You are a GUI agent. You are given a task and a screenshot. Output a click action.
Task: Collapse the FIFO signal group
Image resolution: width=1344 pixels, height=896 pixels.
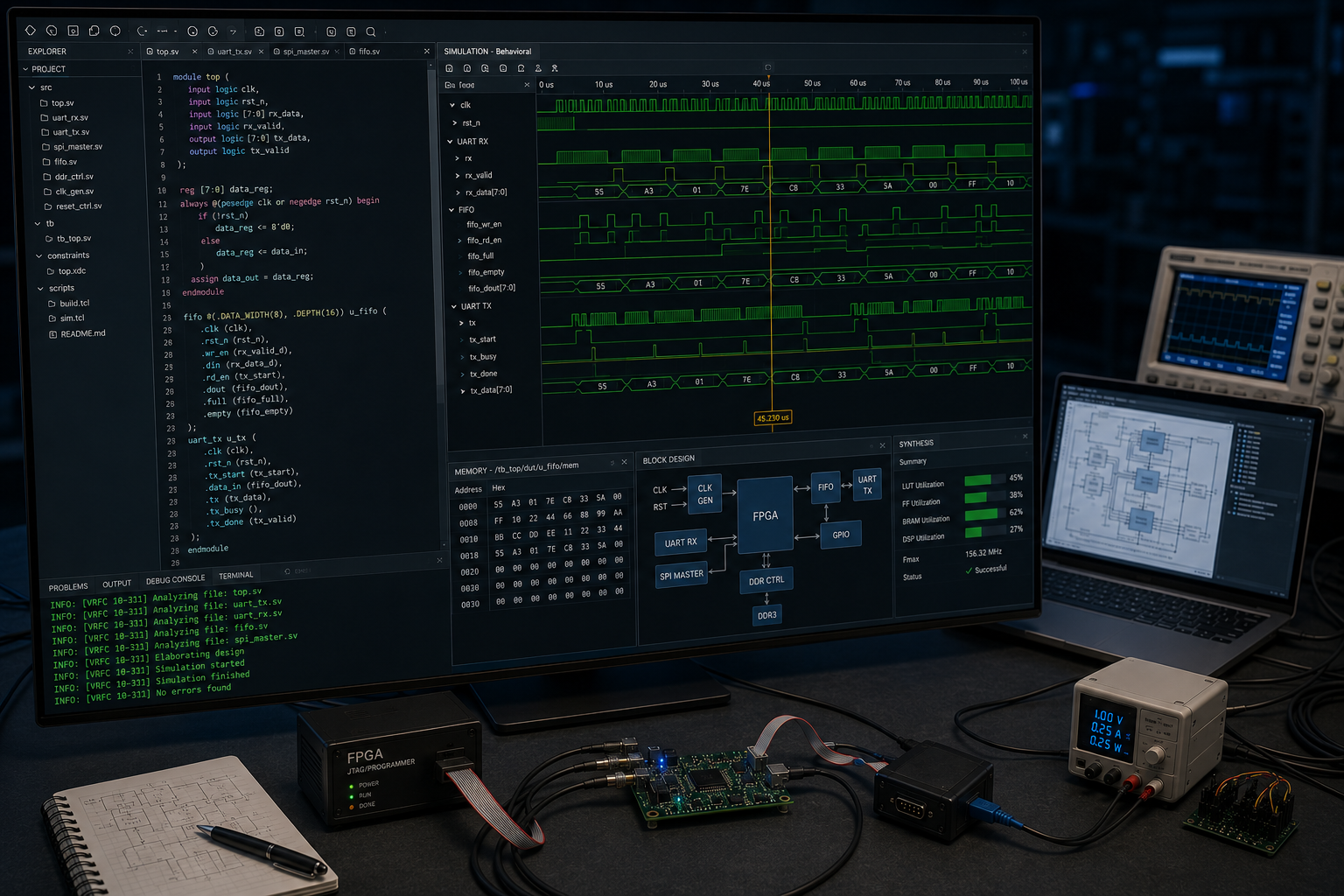451,210
